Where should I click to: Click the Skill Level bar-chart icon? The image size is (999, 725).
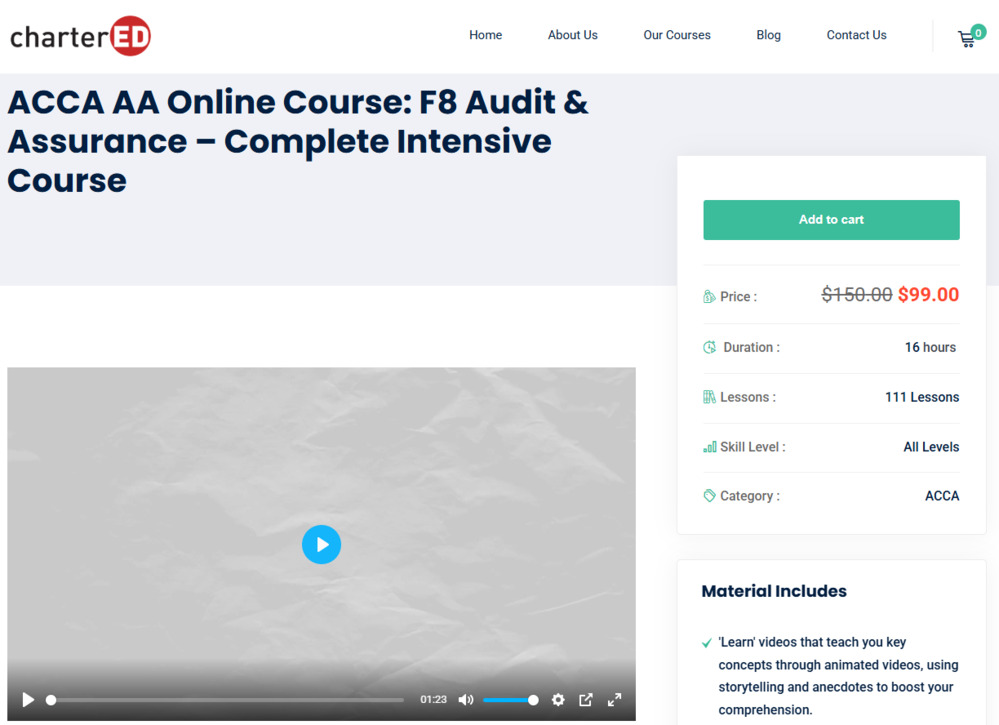[709, 447]
